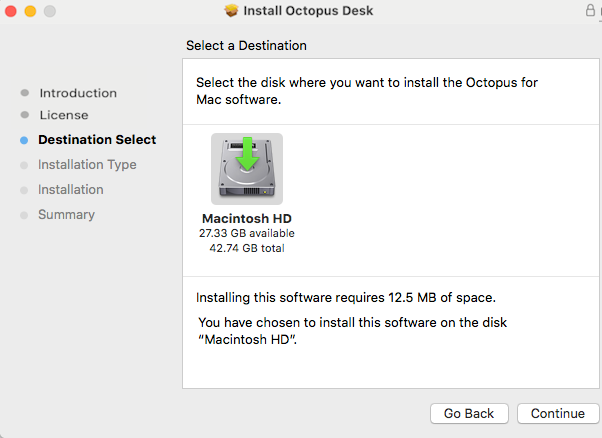602x438 pixels.
Task: Click the Continue button
Action: 558,413
